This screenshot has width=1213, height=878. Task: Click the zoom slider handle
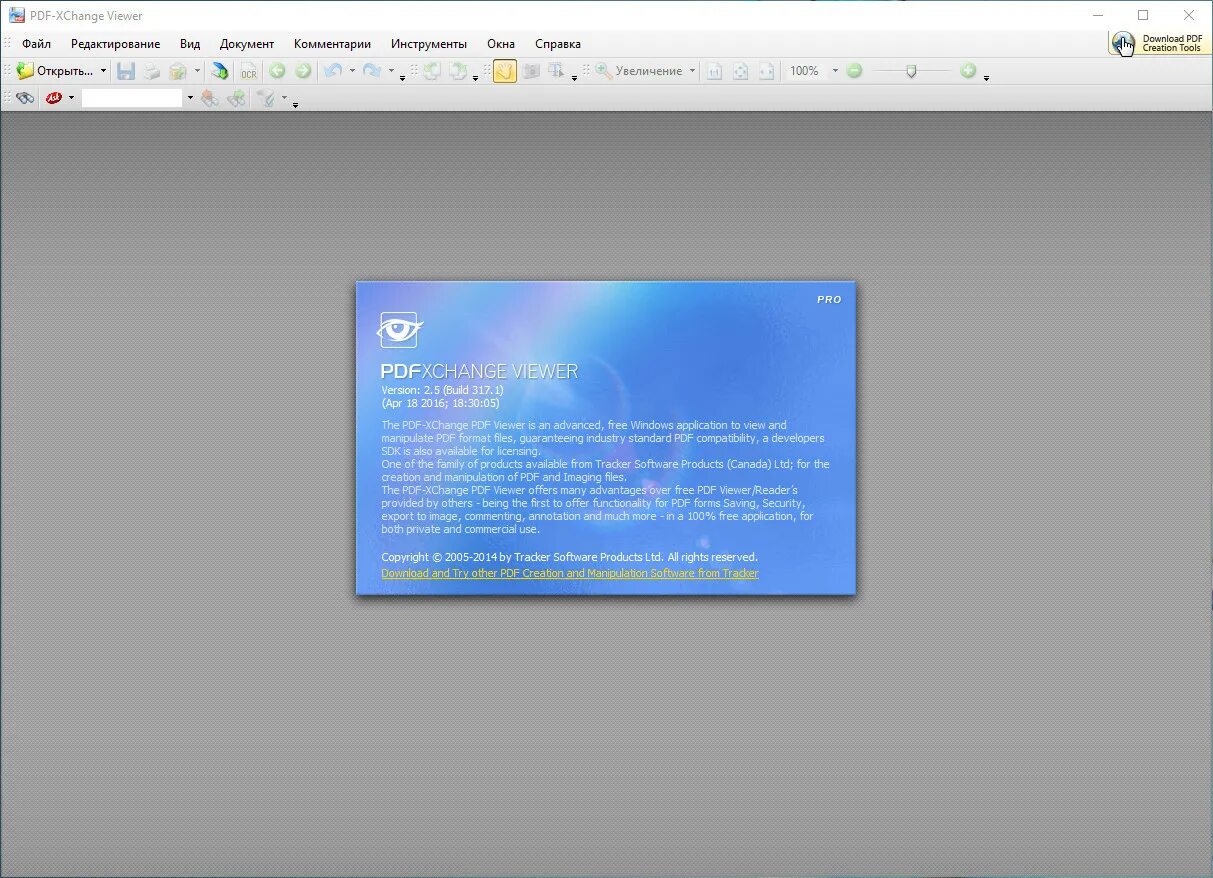click(911, 71)
